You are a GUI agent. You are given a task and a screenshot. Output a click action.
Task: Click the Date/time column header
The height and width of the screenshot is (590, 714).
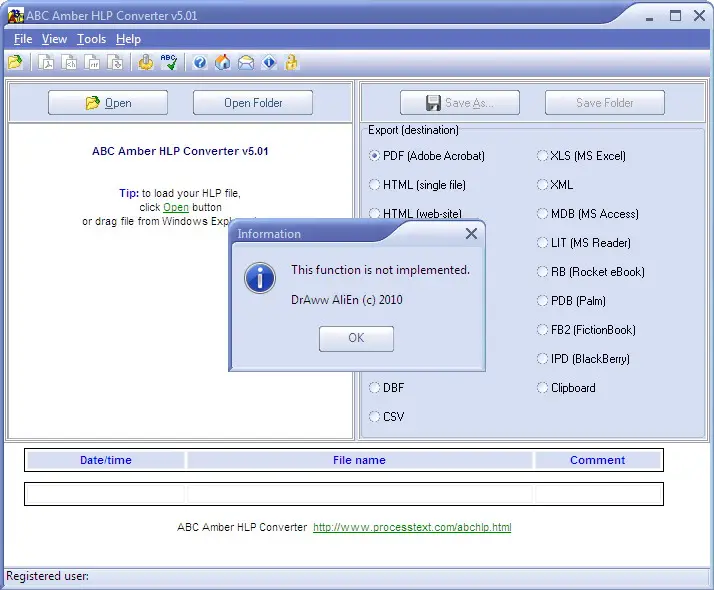point(106,460)
